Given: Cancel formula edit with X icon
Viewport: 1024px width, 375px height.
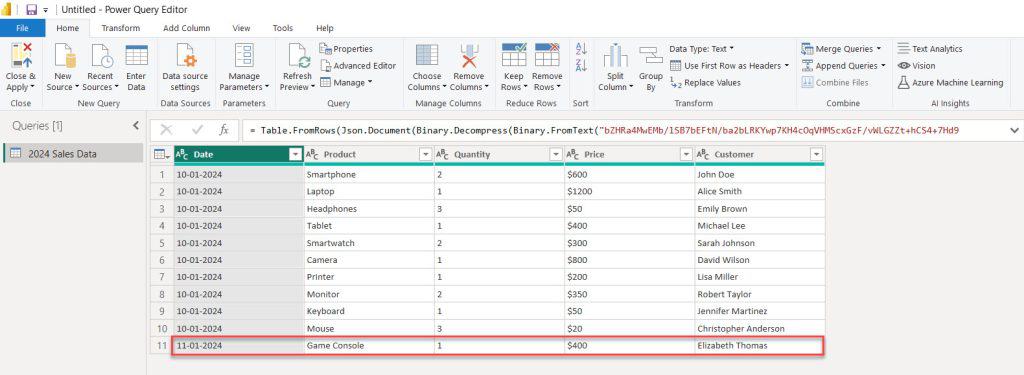Looking at the screenshot, I should tap(166, 130).
